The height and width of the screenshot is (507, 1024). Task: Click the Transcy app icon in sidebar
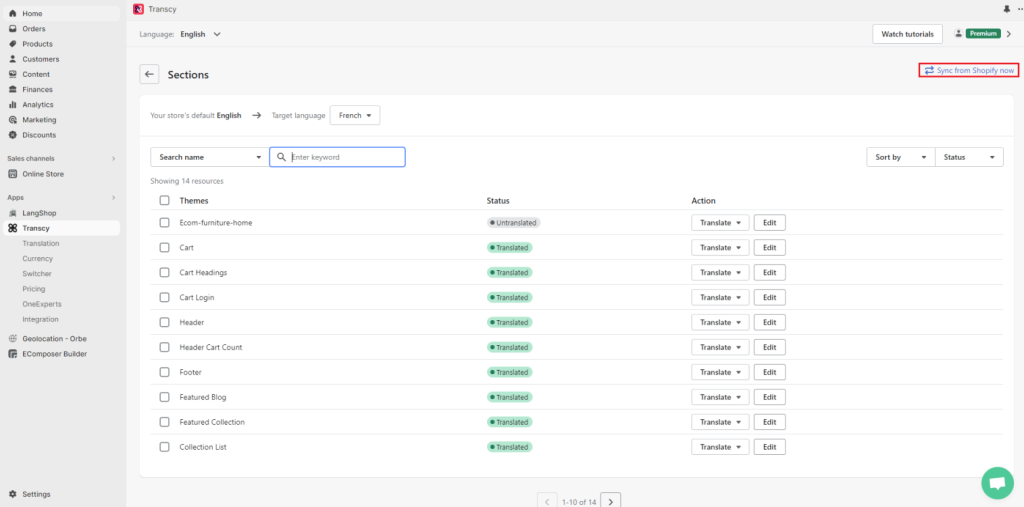point(12,228)
